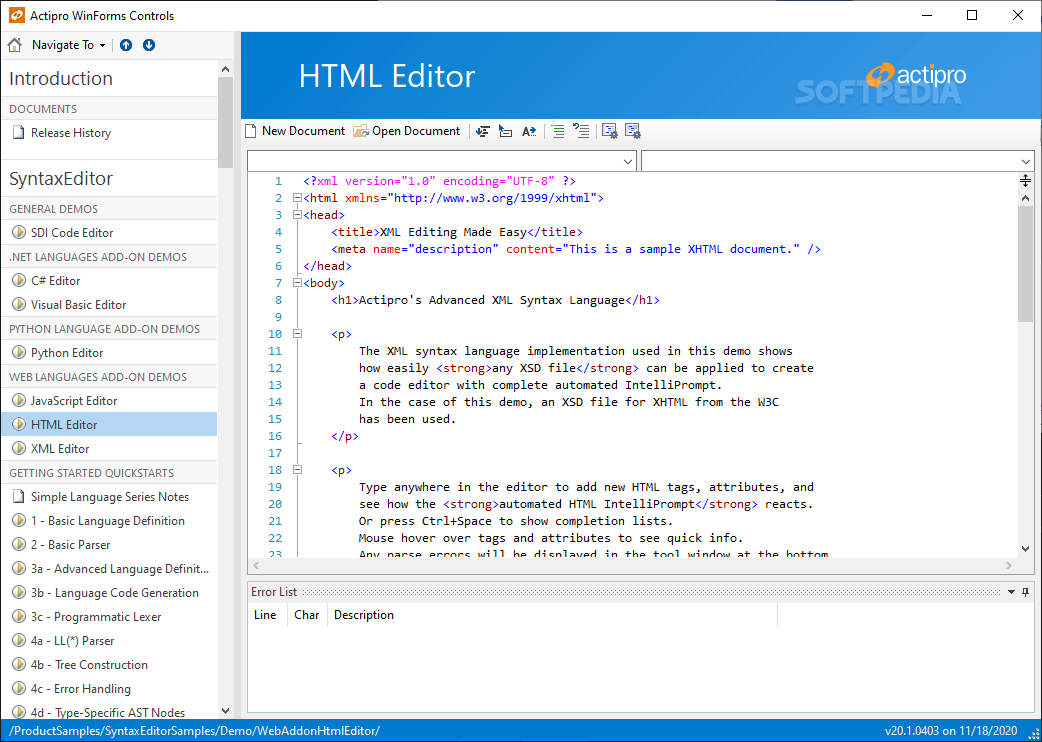The image size is (1042, 742).
Task: Open Release History document
Action: point(109,133)
